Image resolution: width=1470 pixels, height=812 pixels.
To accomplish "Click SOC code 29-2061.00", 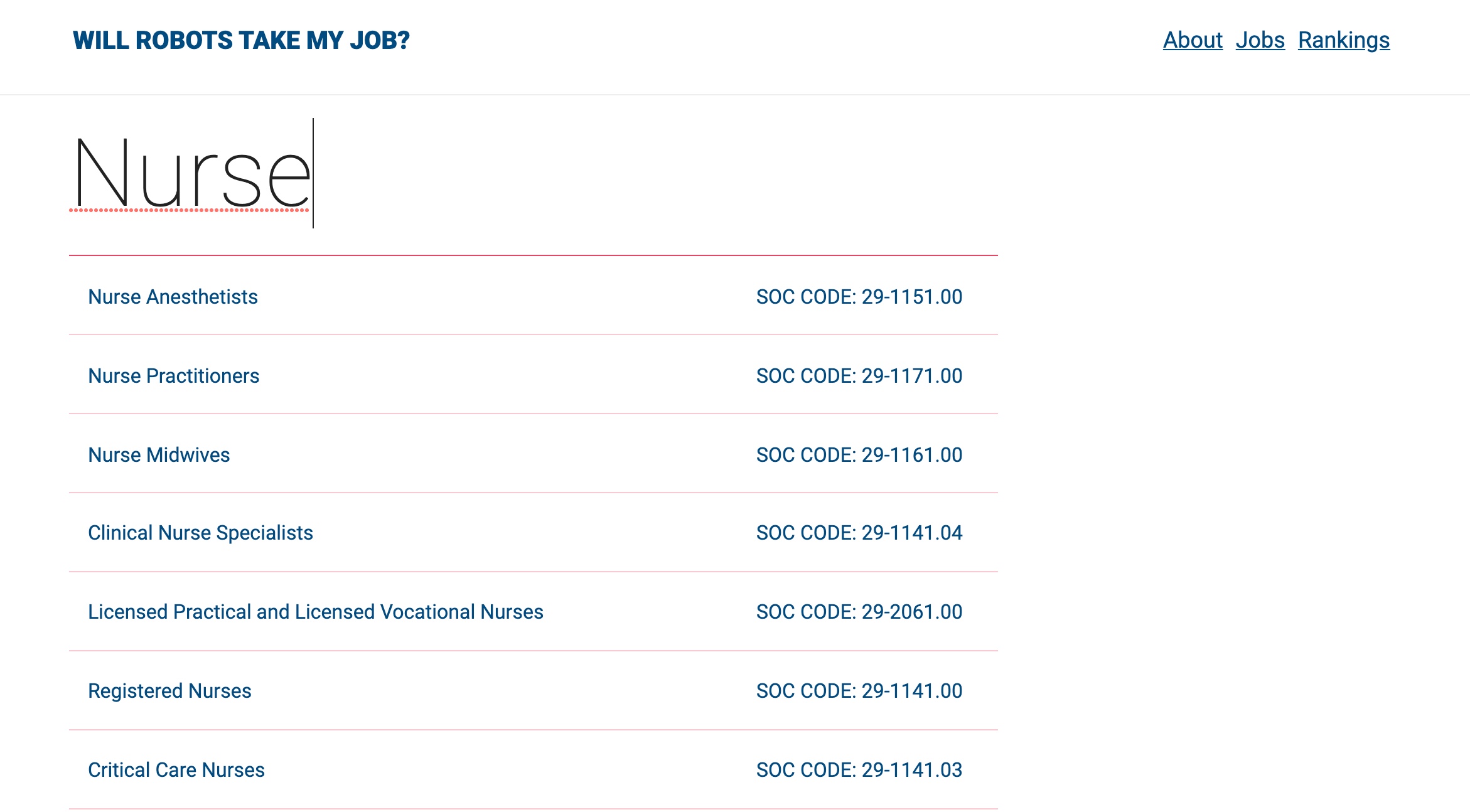I will (x=859, y=612).
